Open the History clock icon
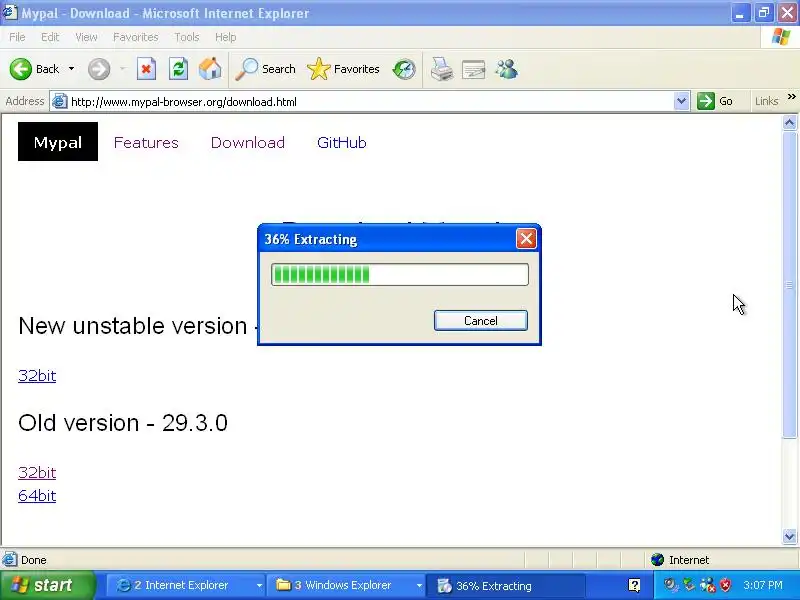The width and height of the screenshot is (800, 600). [x=404, y=69]
